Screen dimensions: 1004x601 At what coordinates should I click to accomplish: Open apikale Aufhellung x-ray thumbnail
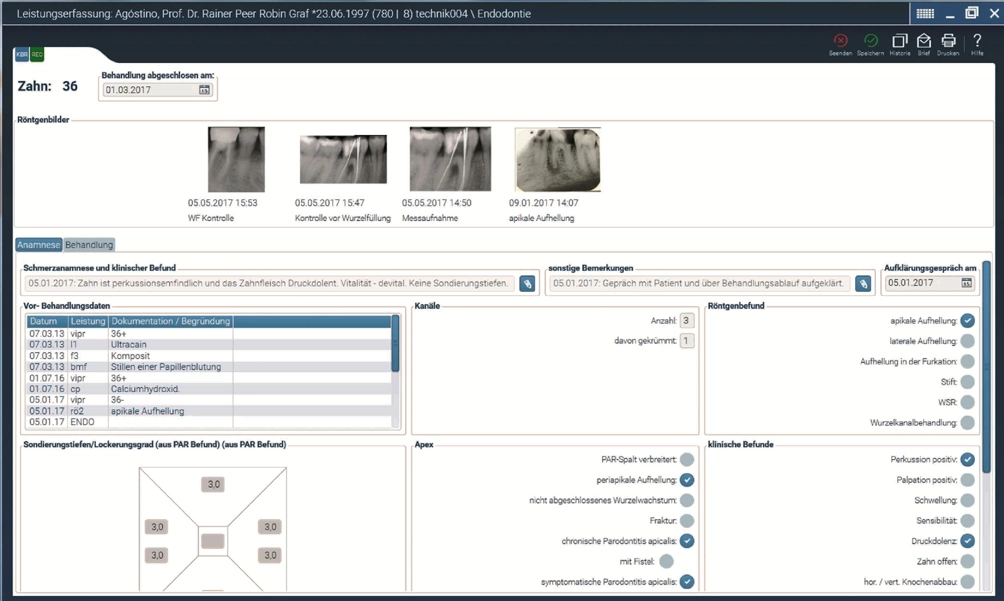click(x=558, y=159)
